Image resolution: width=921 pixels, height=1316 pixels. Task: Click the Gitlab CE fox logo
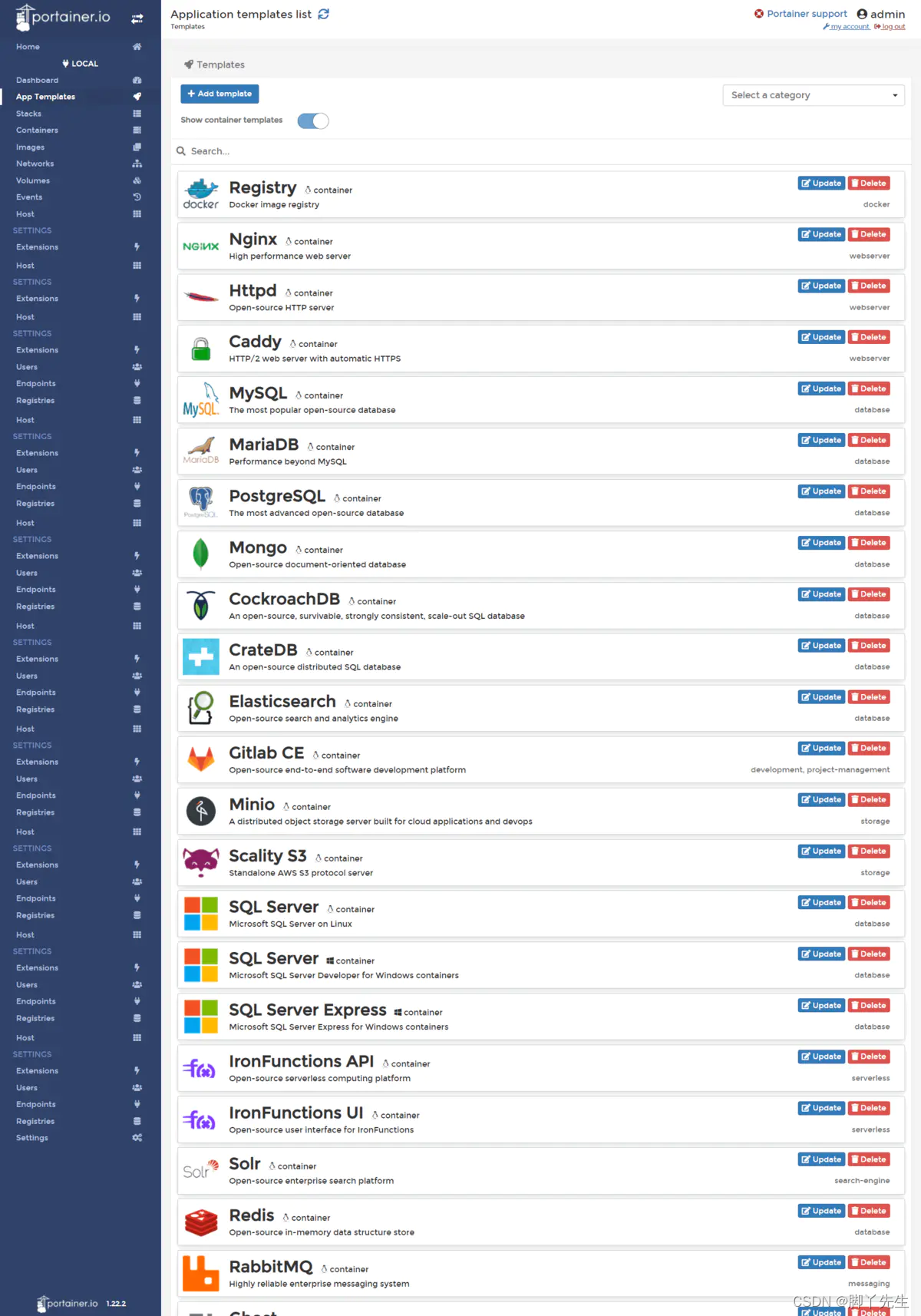(x=201, y=759)
